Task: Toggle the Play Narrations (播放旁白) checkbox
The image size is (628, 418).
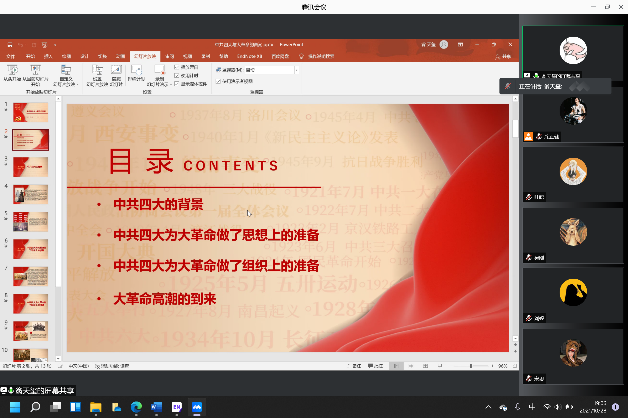Action: 177,67
